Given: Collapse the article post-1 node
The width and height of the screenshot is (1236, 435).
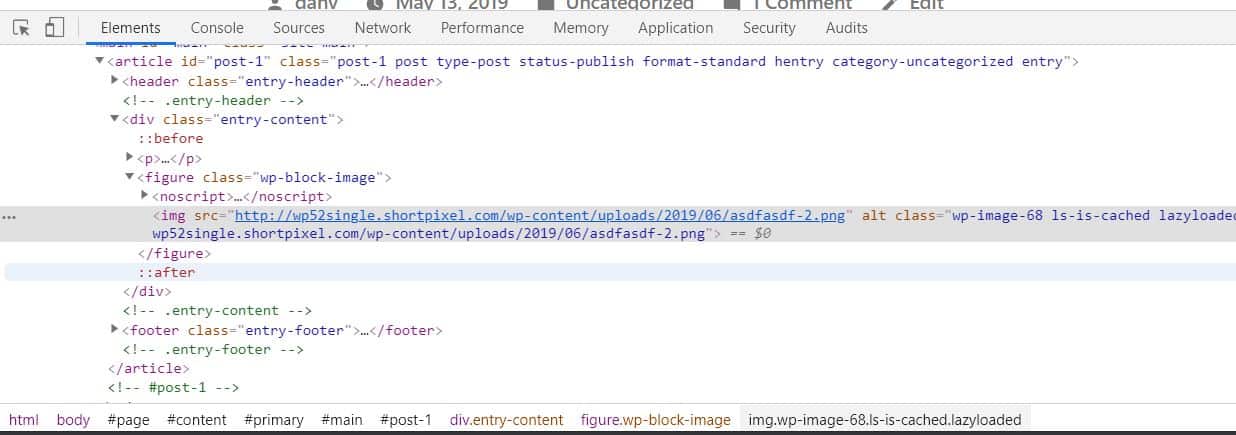Looking at the screenshot, I should (99, 62).
